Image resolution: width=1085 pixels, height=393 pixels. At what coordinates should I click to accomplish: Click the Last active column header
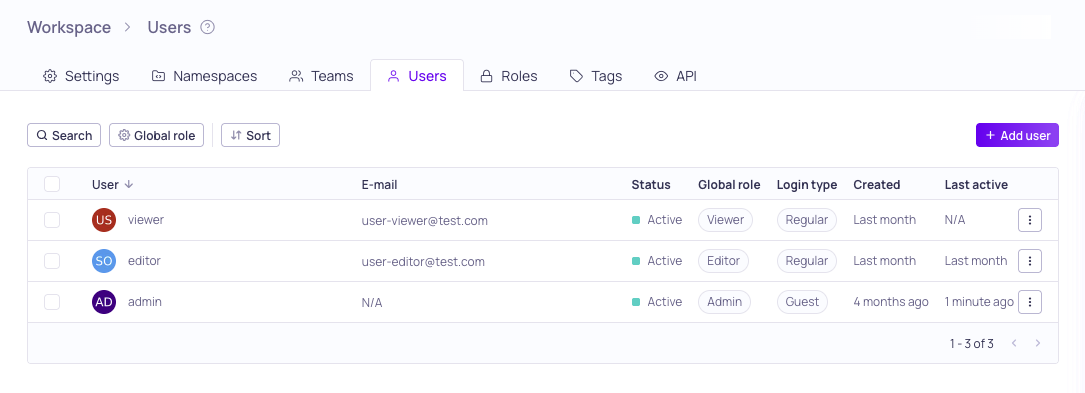tap(976, 185)
